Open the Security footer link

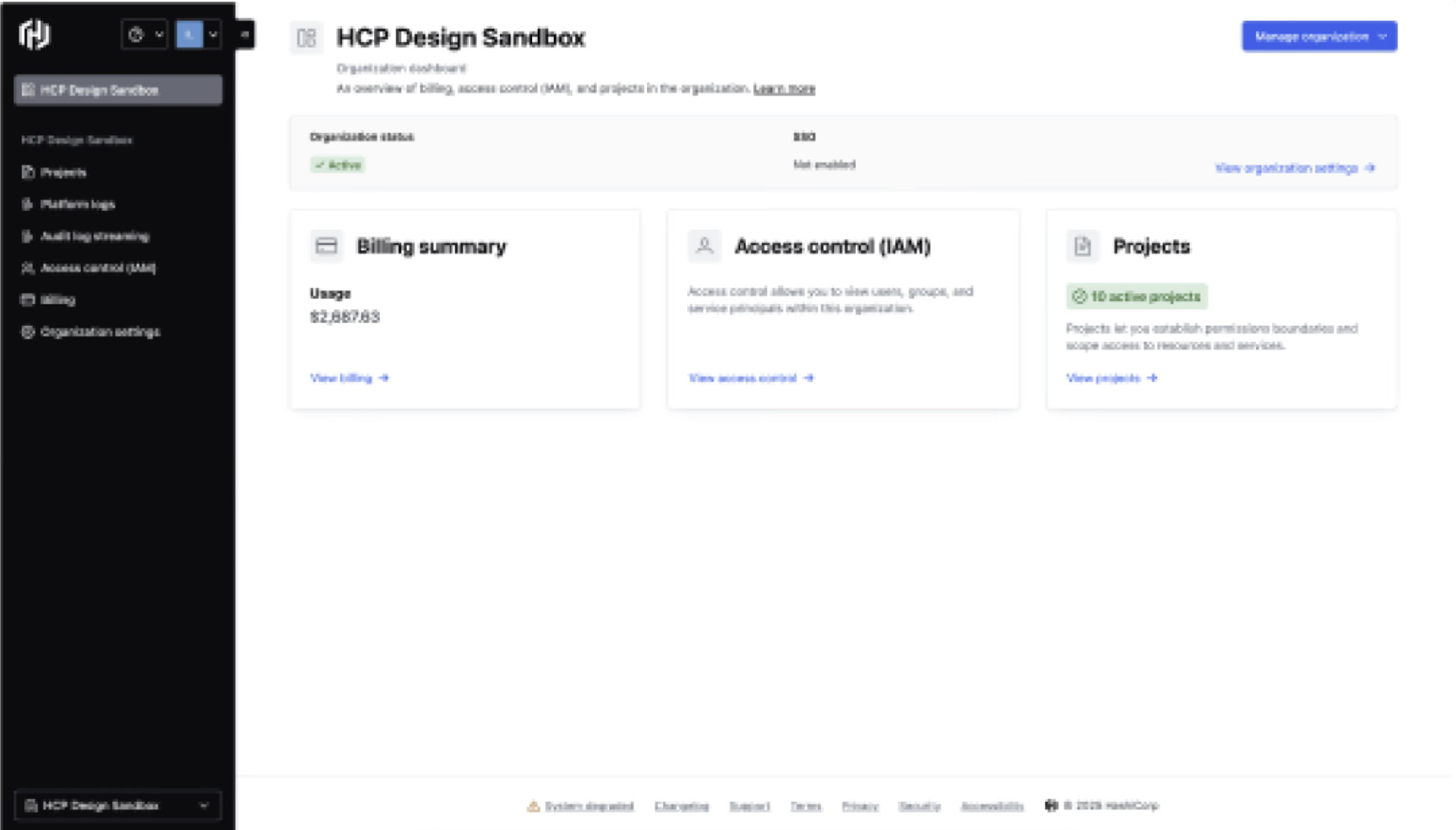coord(919,806)
